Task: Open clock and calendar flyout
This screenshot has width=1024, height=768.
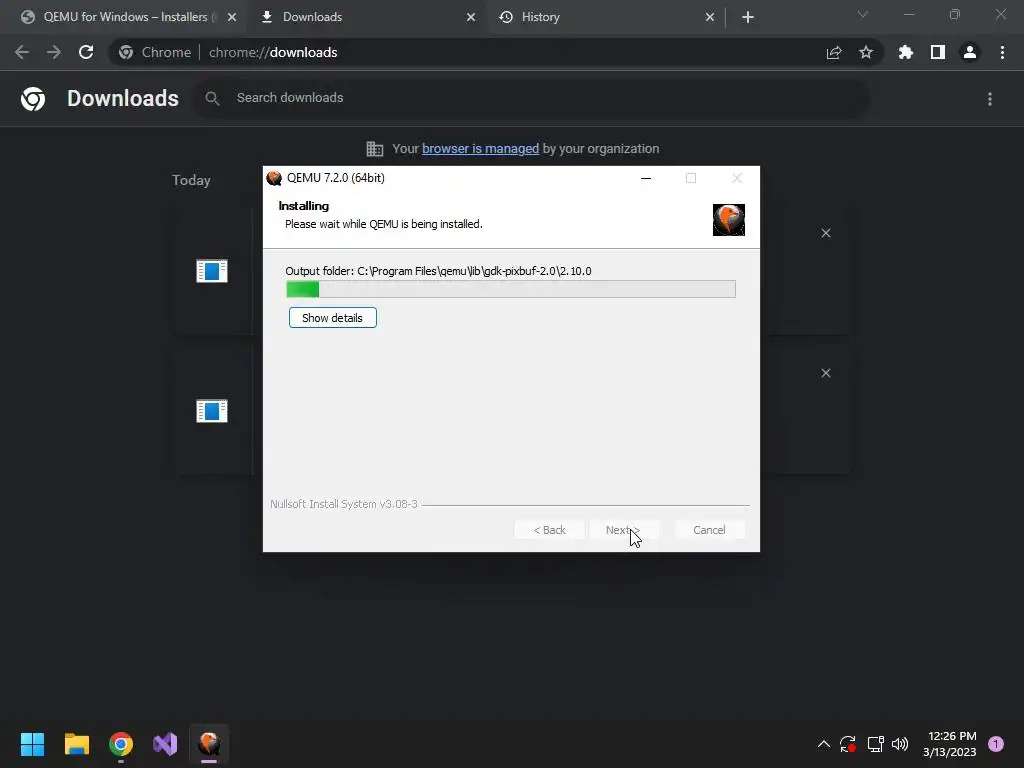Action: tap(950, 744)
